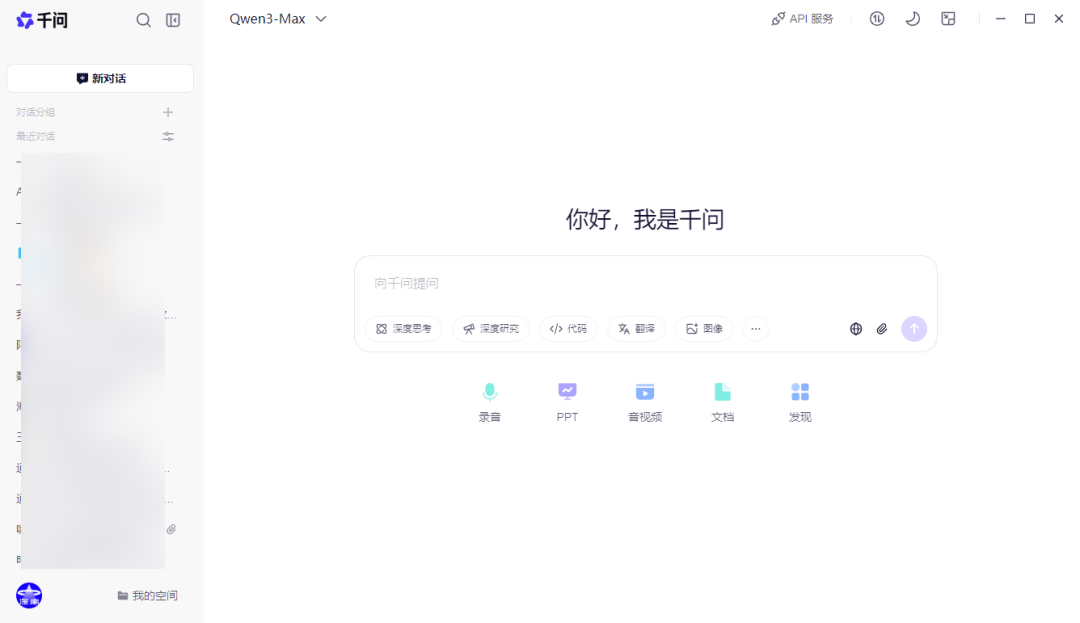Click the search icon in the sidebar
This screenshot has height=623, width=1080.
click(143, 19)
